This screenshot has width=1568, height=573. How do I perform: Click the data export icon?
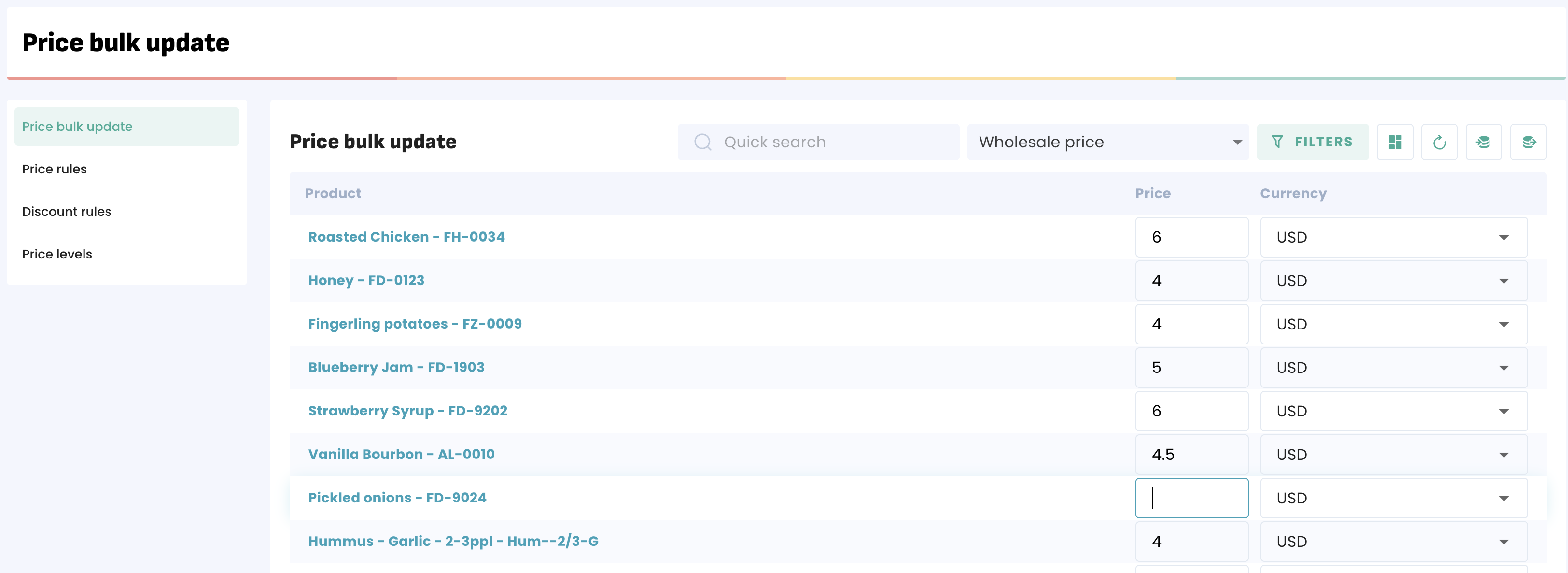pyautogui.click(x=1528, y=142)
